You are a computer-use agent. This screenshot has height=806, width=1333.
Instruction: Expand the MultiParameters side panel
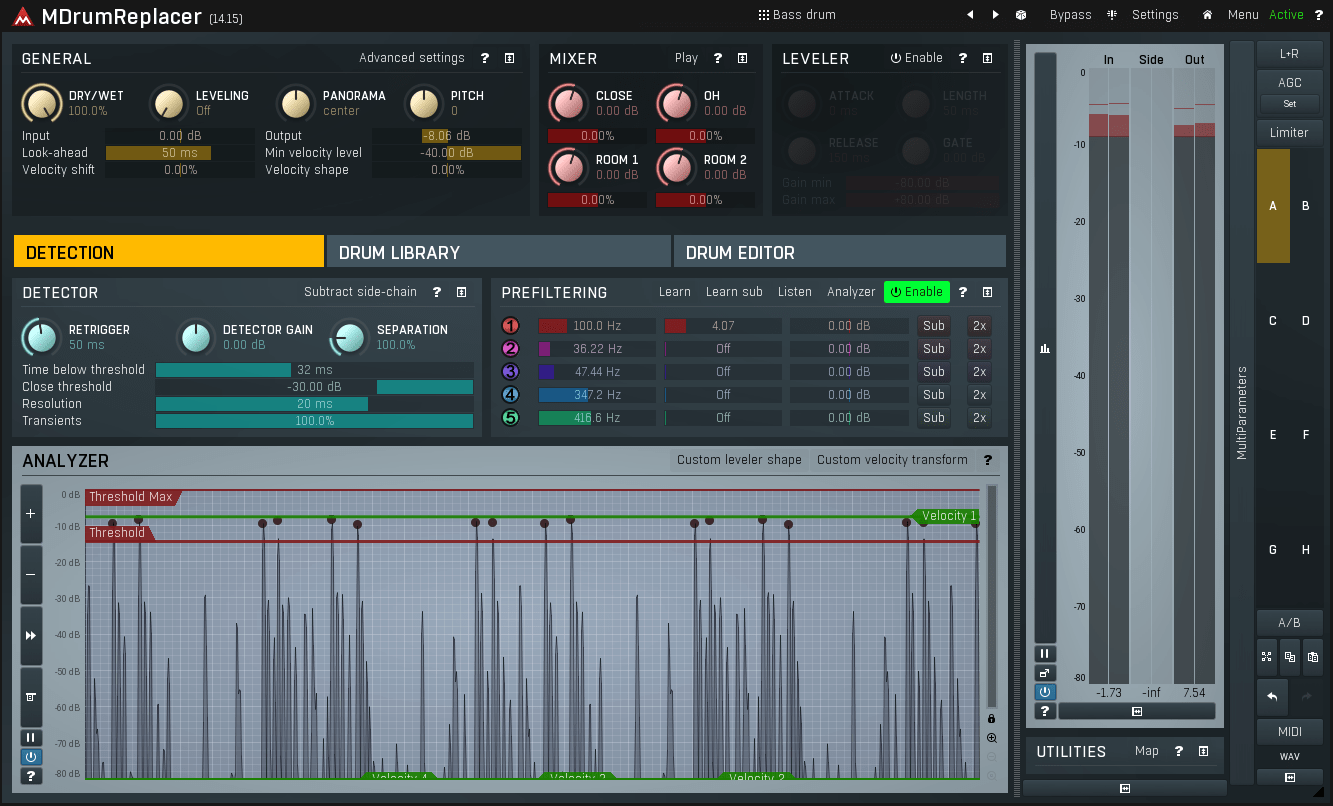coord(1242,412)
